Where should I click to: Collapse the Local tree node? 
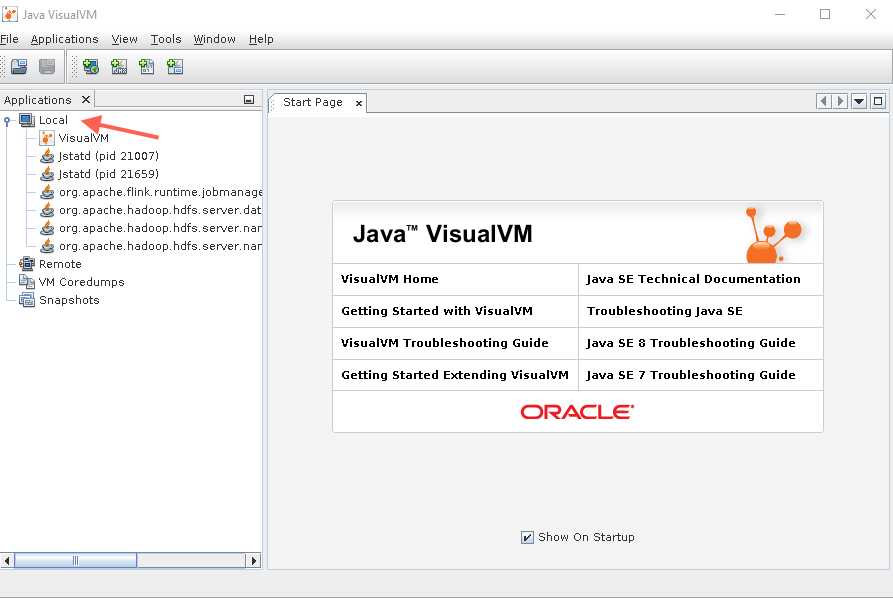click(7, 121)
